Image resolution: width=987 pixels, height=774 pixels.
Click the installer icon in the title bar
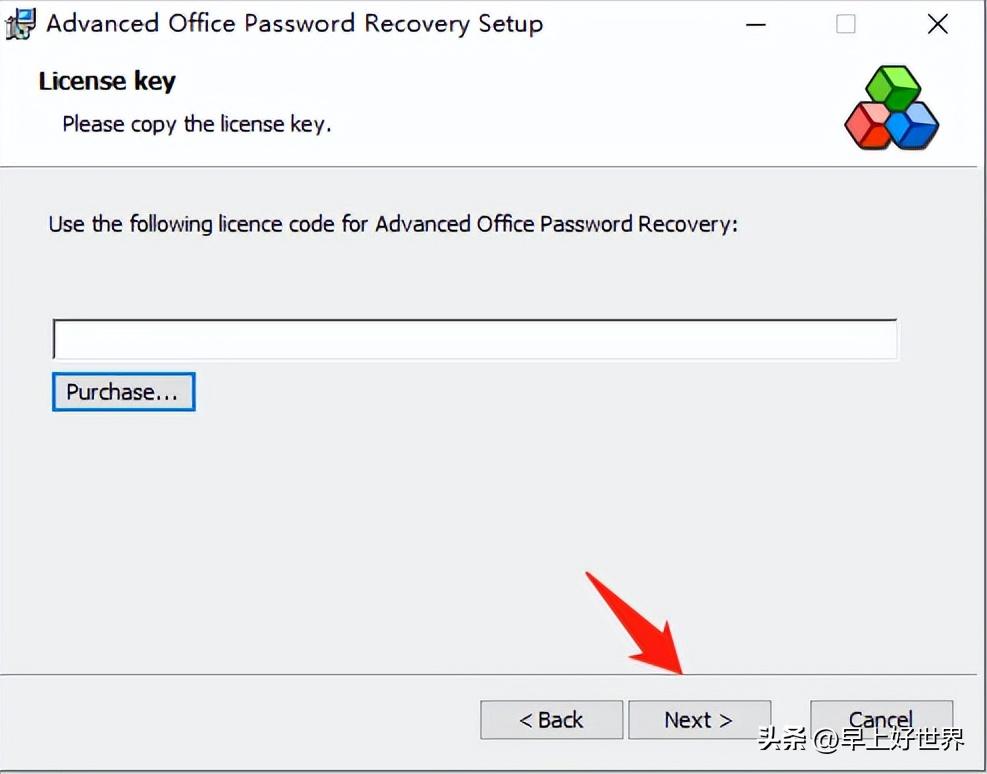point(20,24)
